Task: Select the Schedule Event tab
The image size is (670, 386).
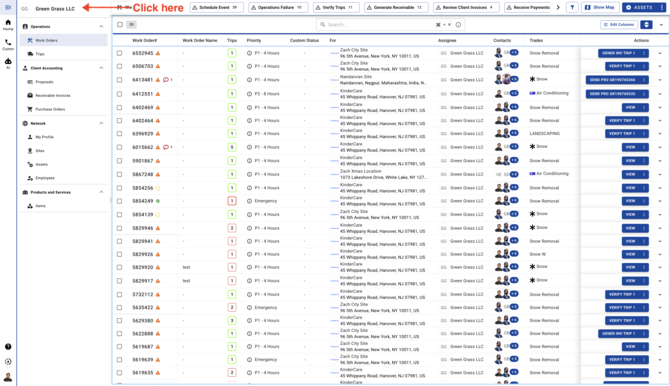Action: tap(217, 7)
